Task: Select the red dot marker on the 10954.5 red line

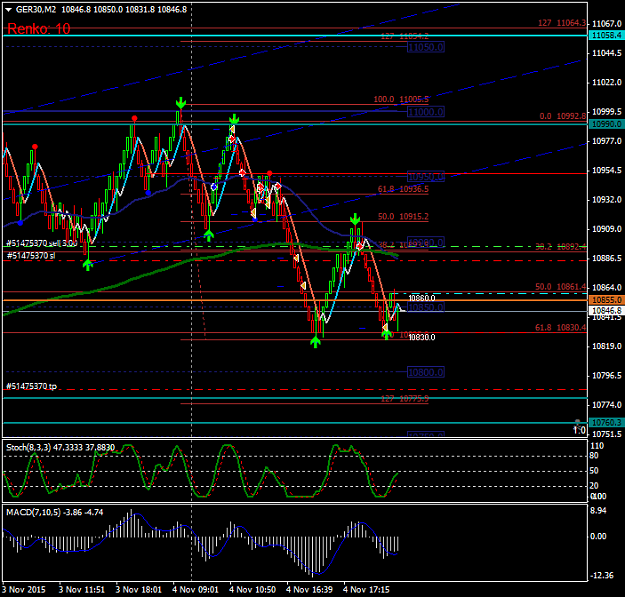Action: pos(270,173)
